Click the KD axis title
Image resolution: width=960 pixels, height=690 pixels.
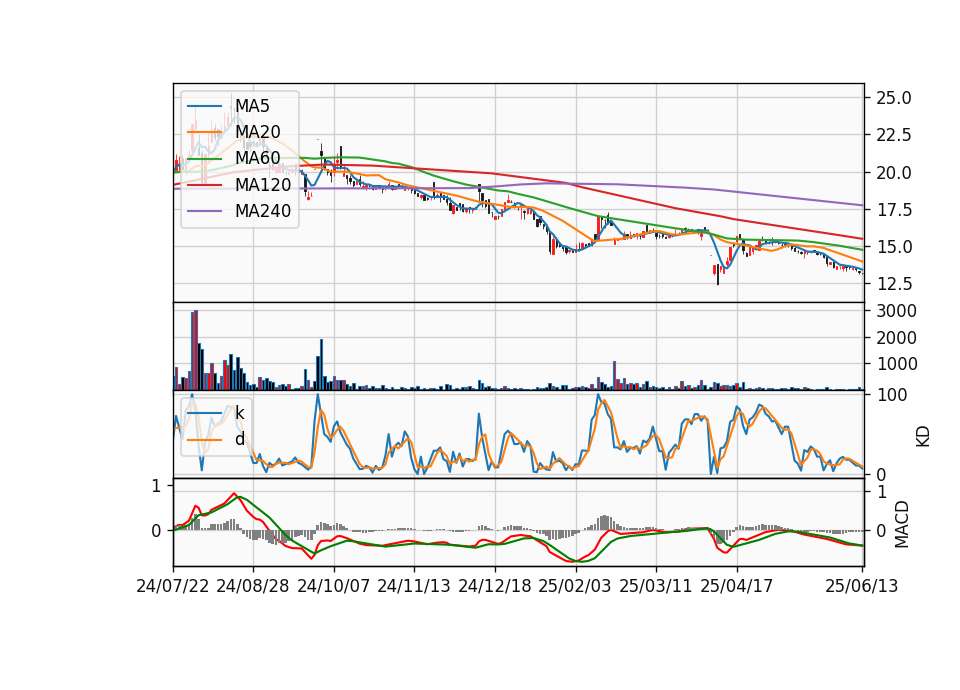(923, 436)
